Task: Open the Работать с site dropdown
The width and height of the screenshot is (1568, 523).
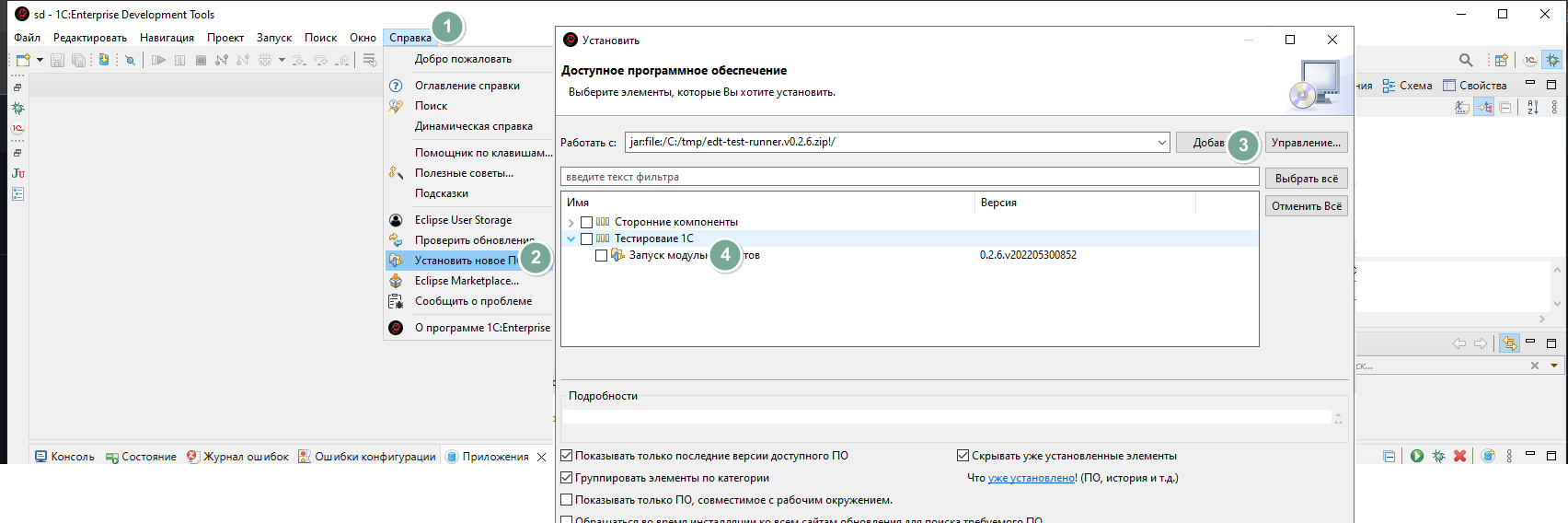Action: click(x=1161, y=142)
